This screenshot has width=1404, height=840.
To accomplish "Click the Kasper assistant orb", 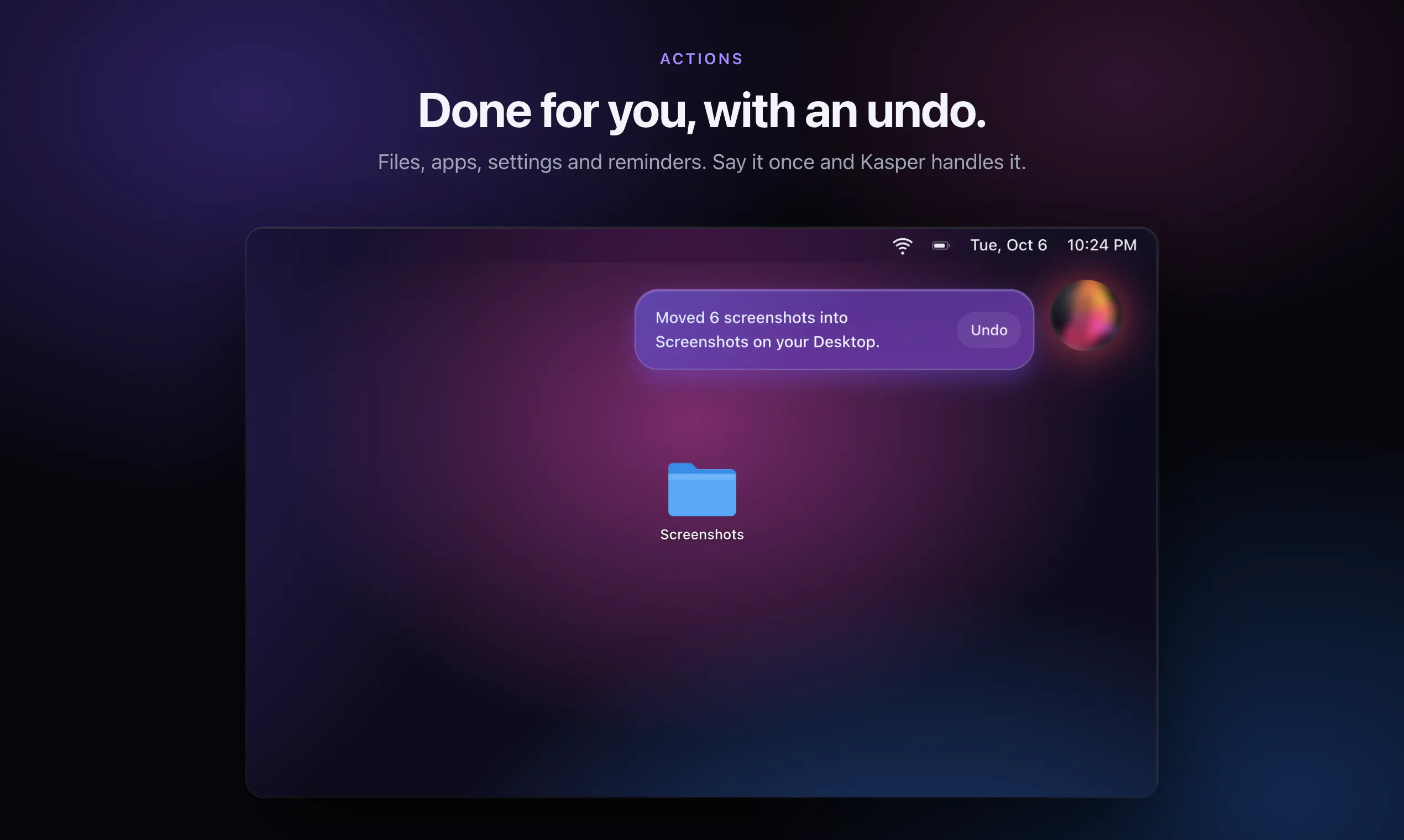I will coord(1086,316).
